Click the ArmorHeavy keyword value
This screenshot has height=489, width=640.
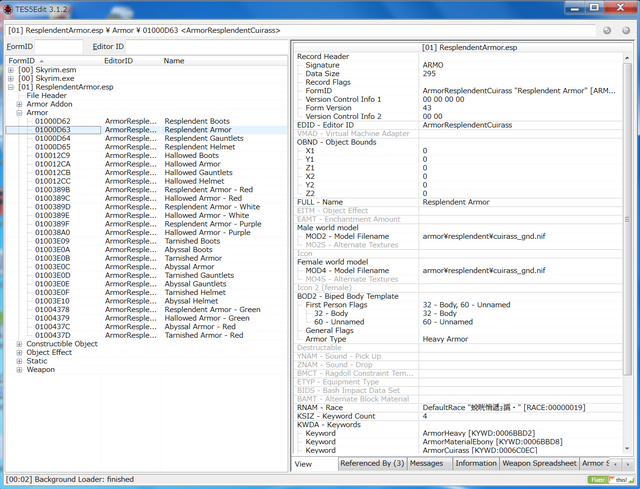pos(479,434)
